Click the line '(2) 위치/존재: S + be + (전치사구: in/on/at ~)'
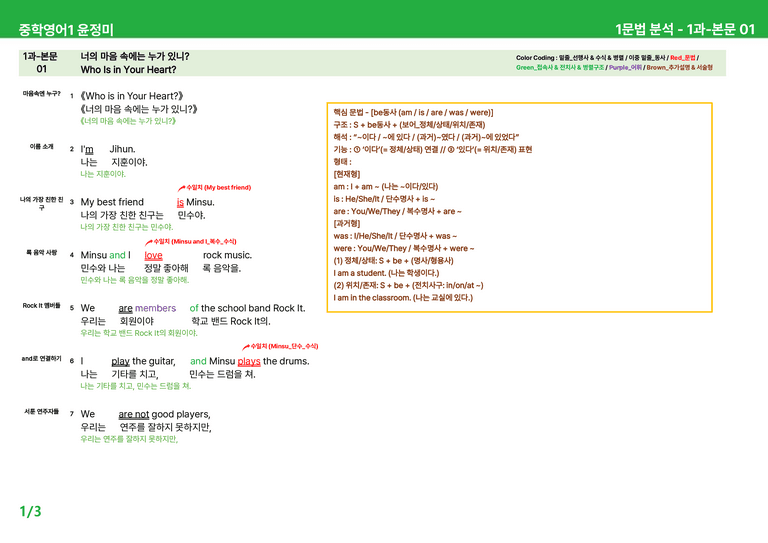The image size is (768, 543). (408, 285)
